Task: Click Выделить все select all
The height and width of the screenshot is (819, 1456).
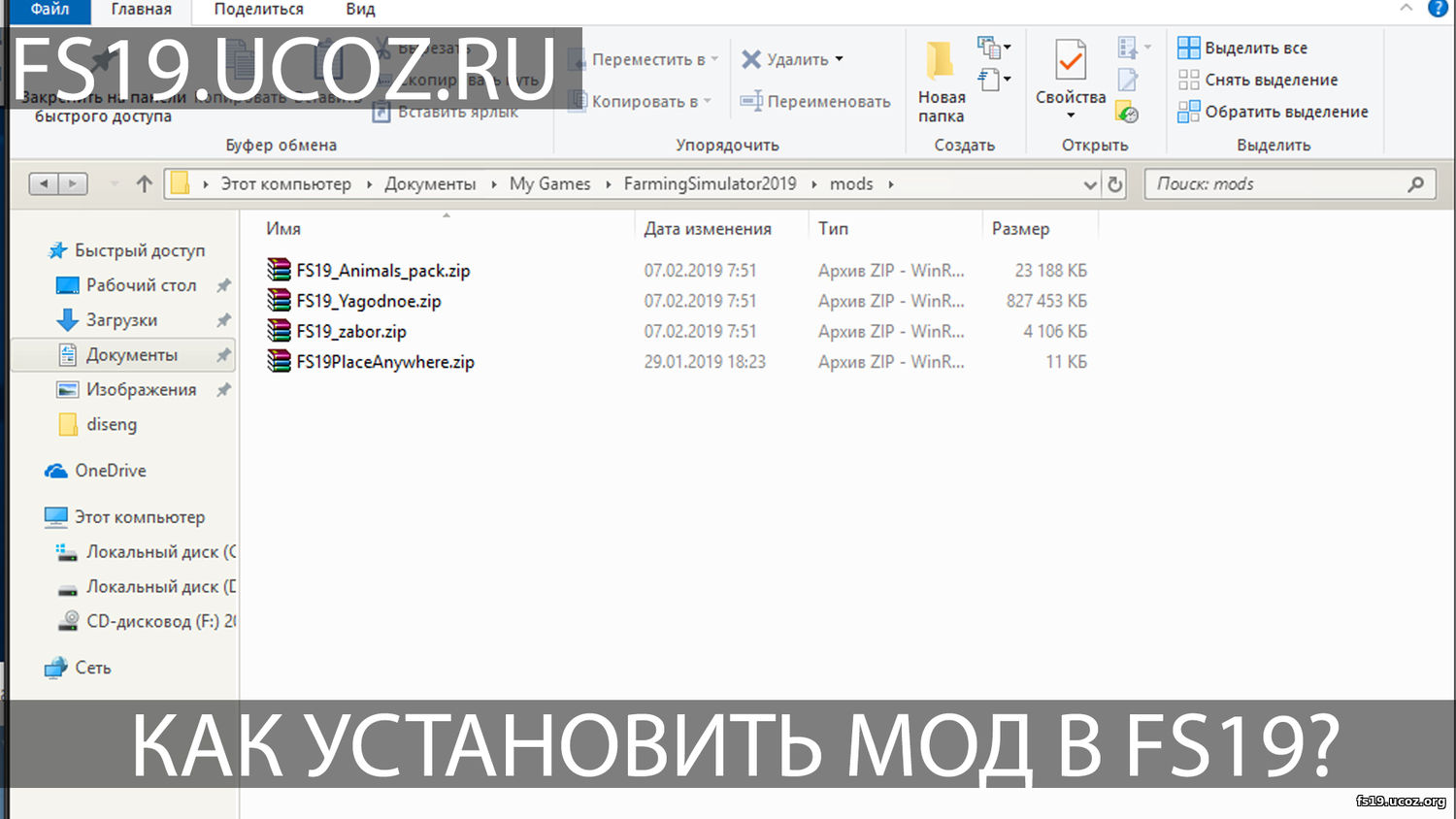Action: [1242, 48]
